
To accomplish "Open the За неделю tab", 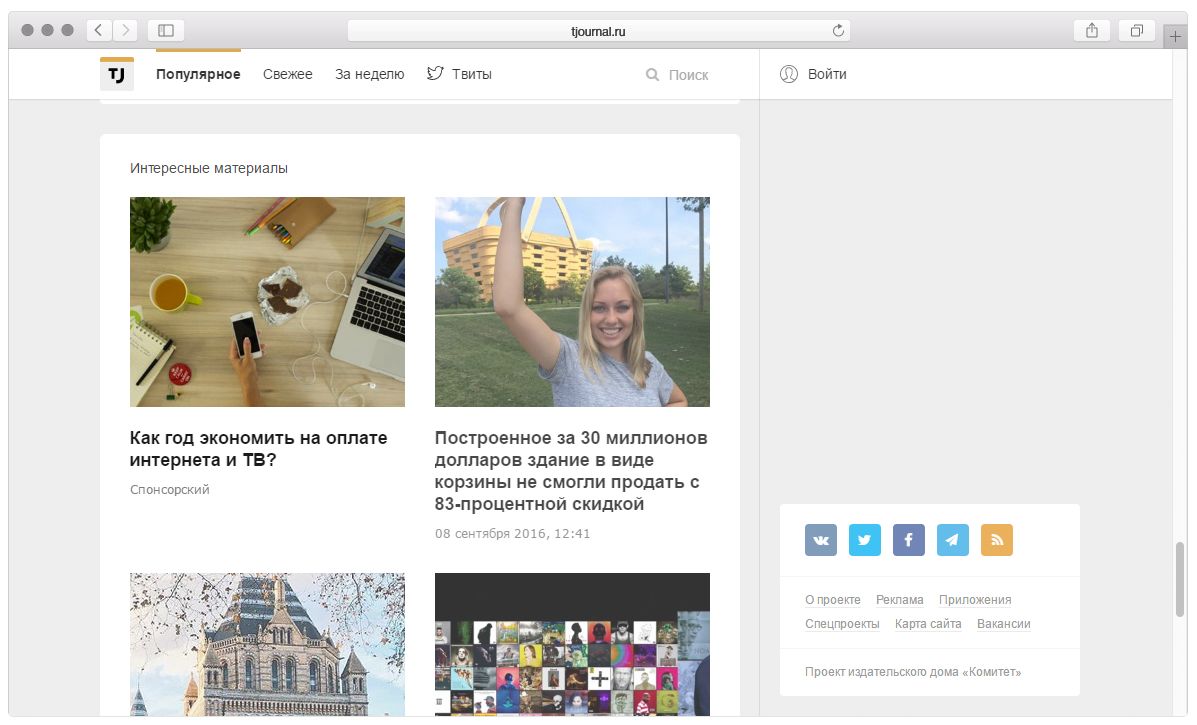I will coord(369,74).
